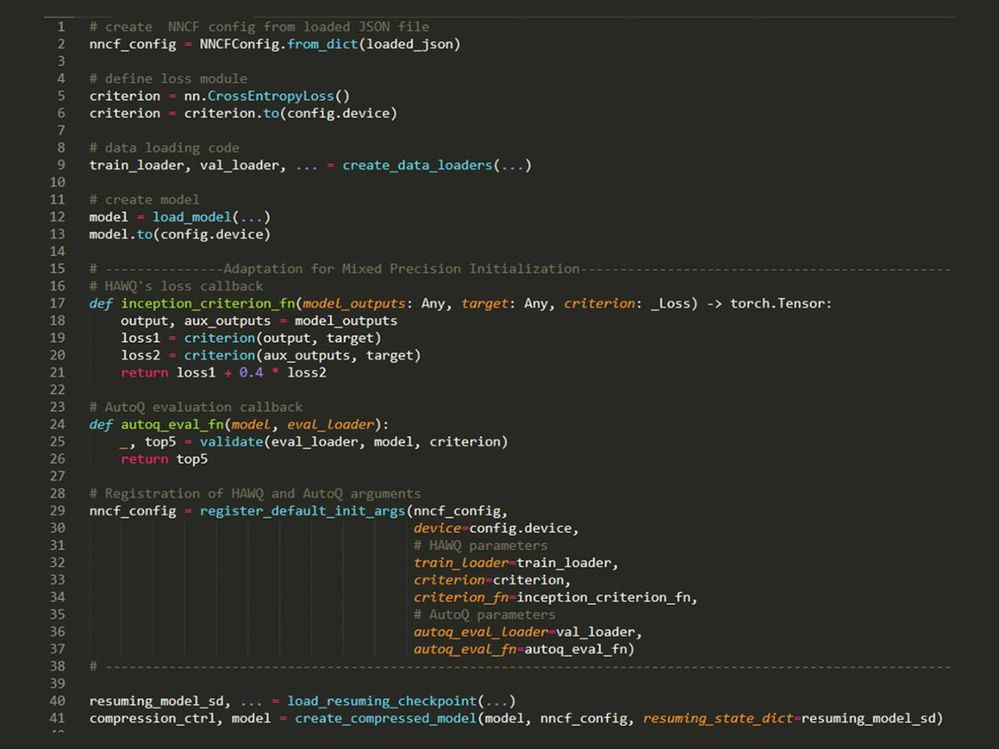Click on nn.CrossEntropyLoss() call
The width and height of the screenshot is (999, 749).
coord(267,96)
